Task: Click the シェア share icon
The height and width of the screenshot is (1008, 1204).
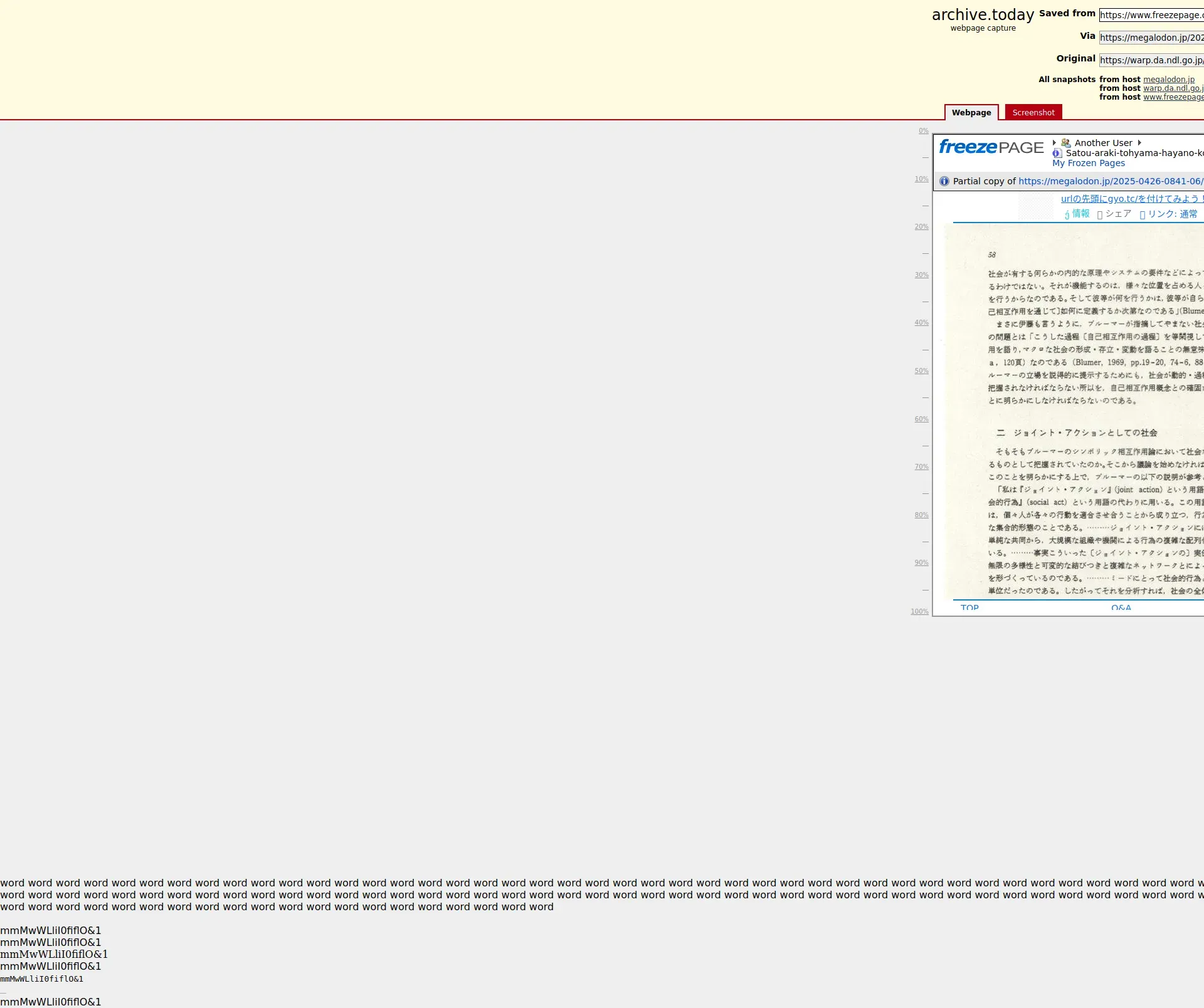Action: coord(1100,214)
